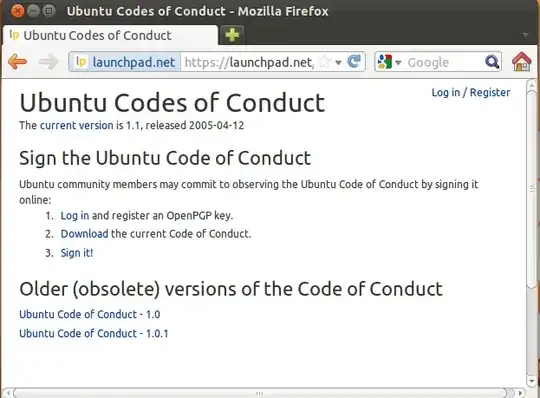Click the orange back arrow button
The image size is (540, 398).
(17, 62)
